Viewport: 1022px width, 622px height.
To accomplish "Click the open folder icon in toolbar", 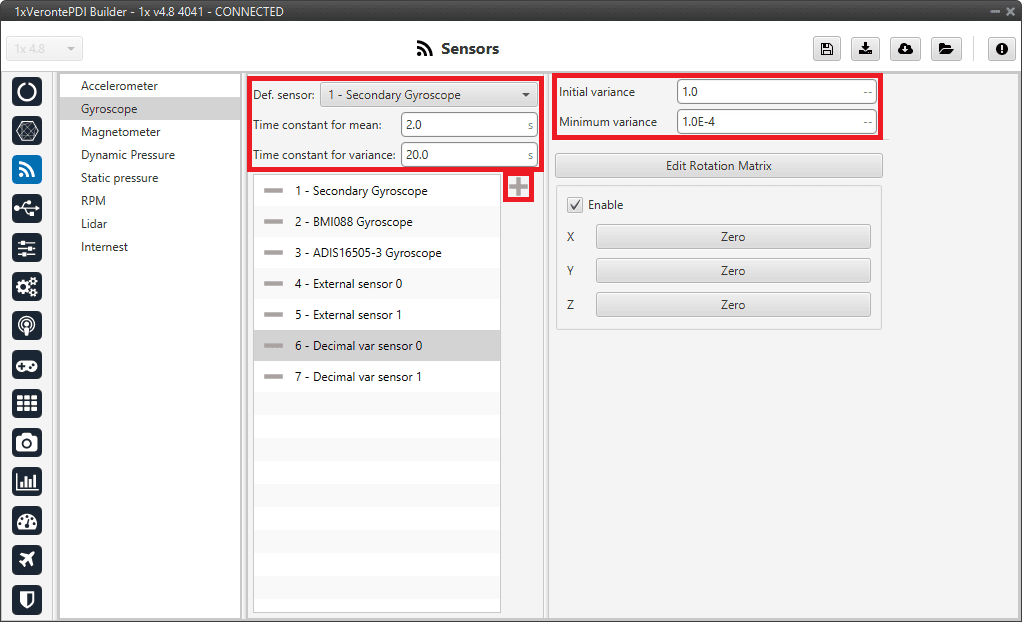I will tap(945, 49).
